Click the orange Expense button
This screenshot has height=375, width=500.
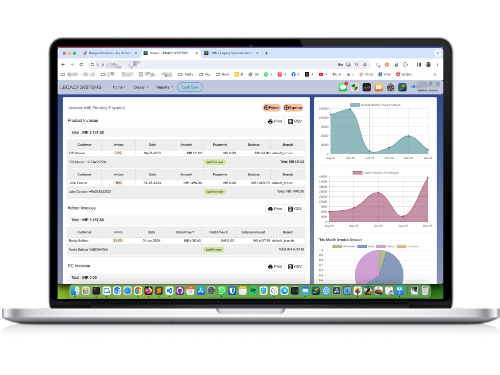(293, 107)
